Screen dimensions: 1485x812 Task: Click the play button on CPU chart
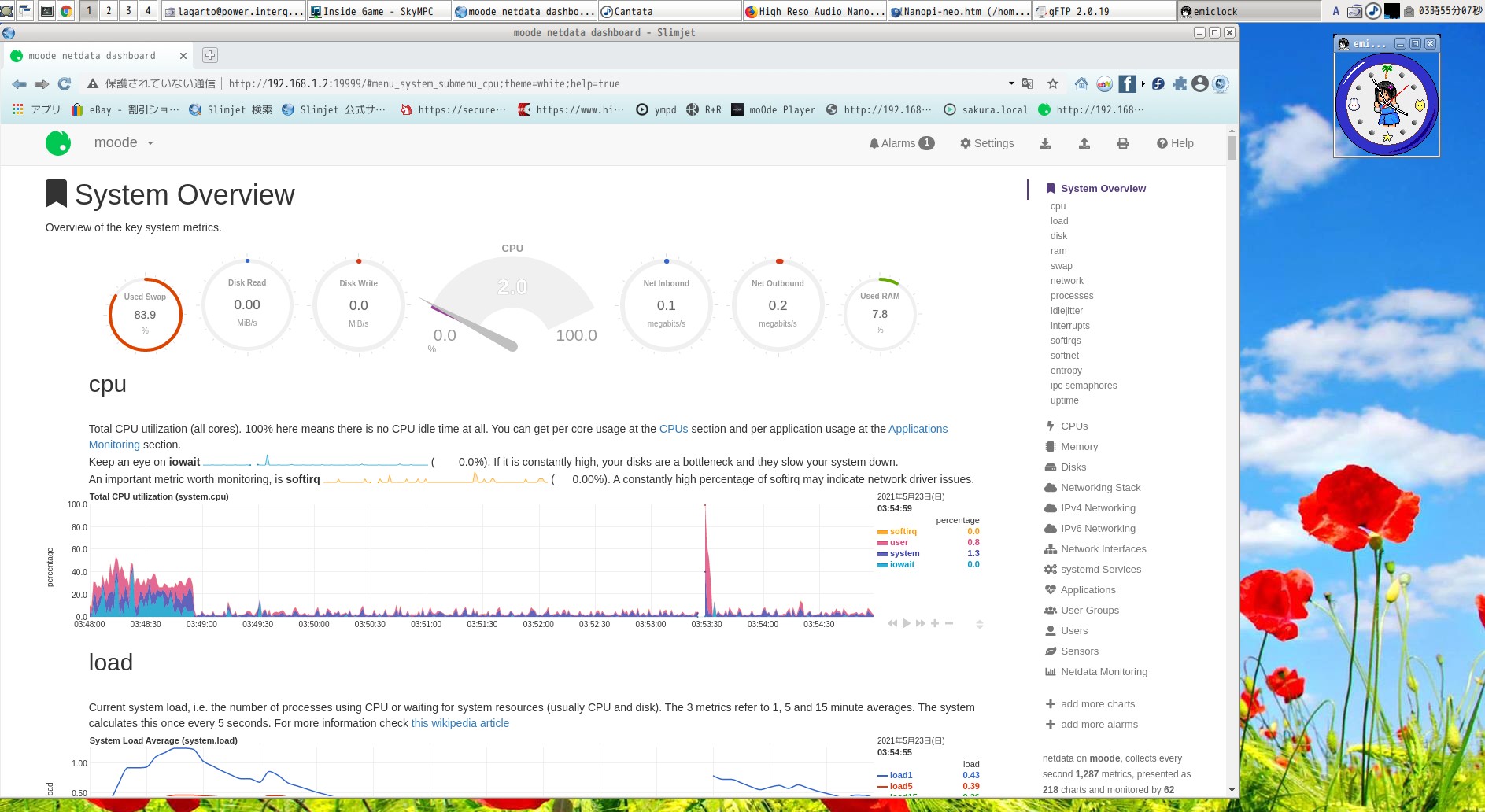coord(907,623)
